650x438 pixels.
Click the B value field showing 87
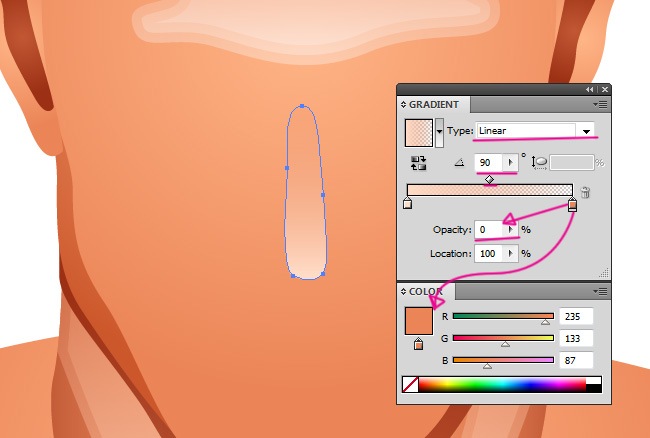tap(576, 361)
